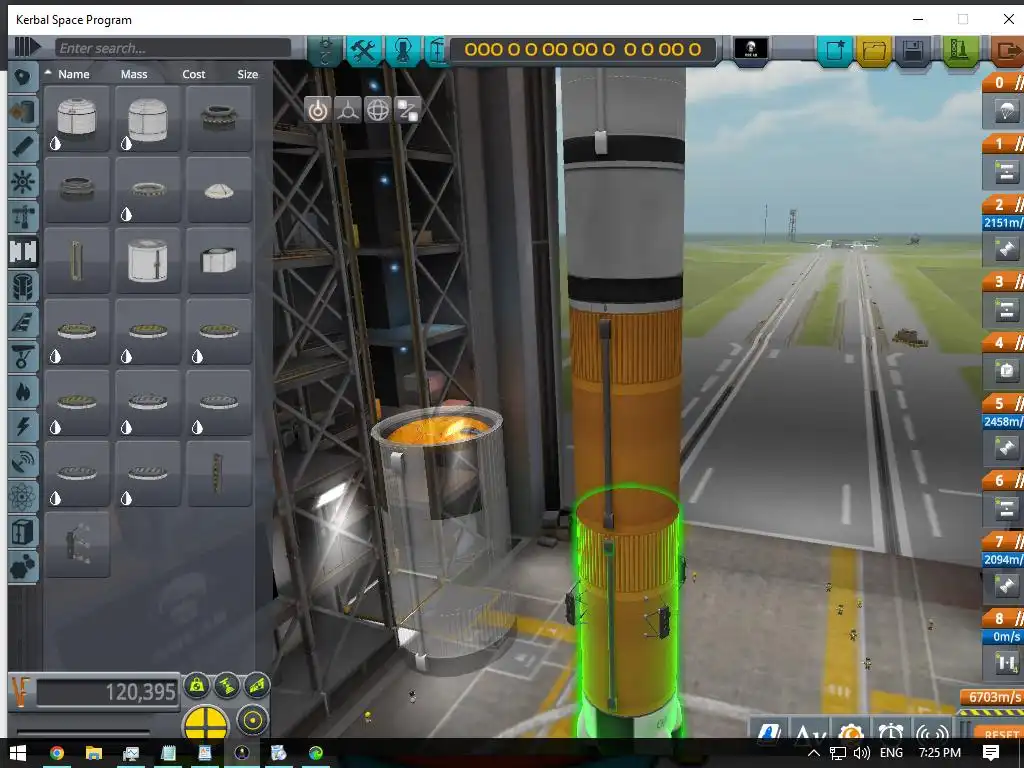
Task: Expand stage 5 delta-v 2458m/s readout
Action: coord(1003,422)
